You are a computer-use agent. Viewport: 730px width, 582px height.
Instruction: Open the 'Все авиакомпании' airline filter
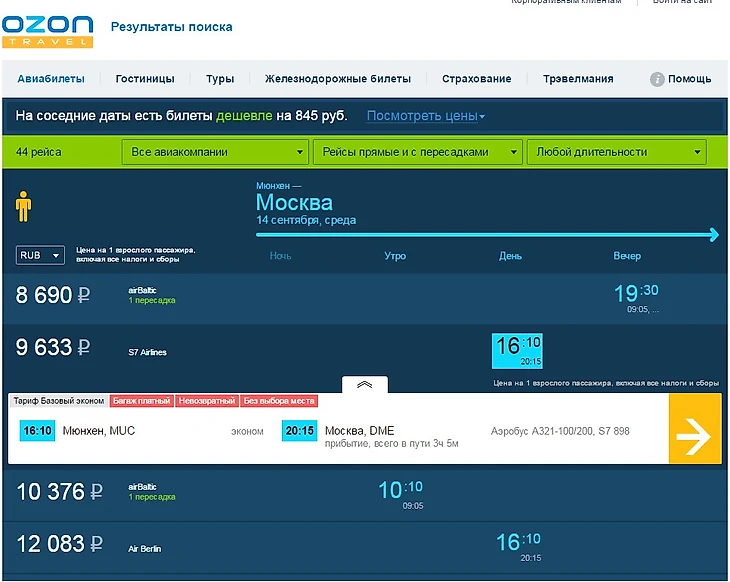[x=214, y=152]
